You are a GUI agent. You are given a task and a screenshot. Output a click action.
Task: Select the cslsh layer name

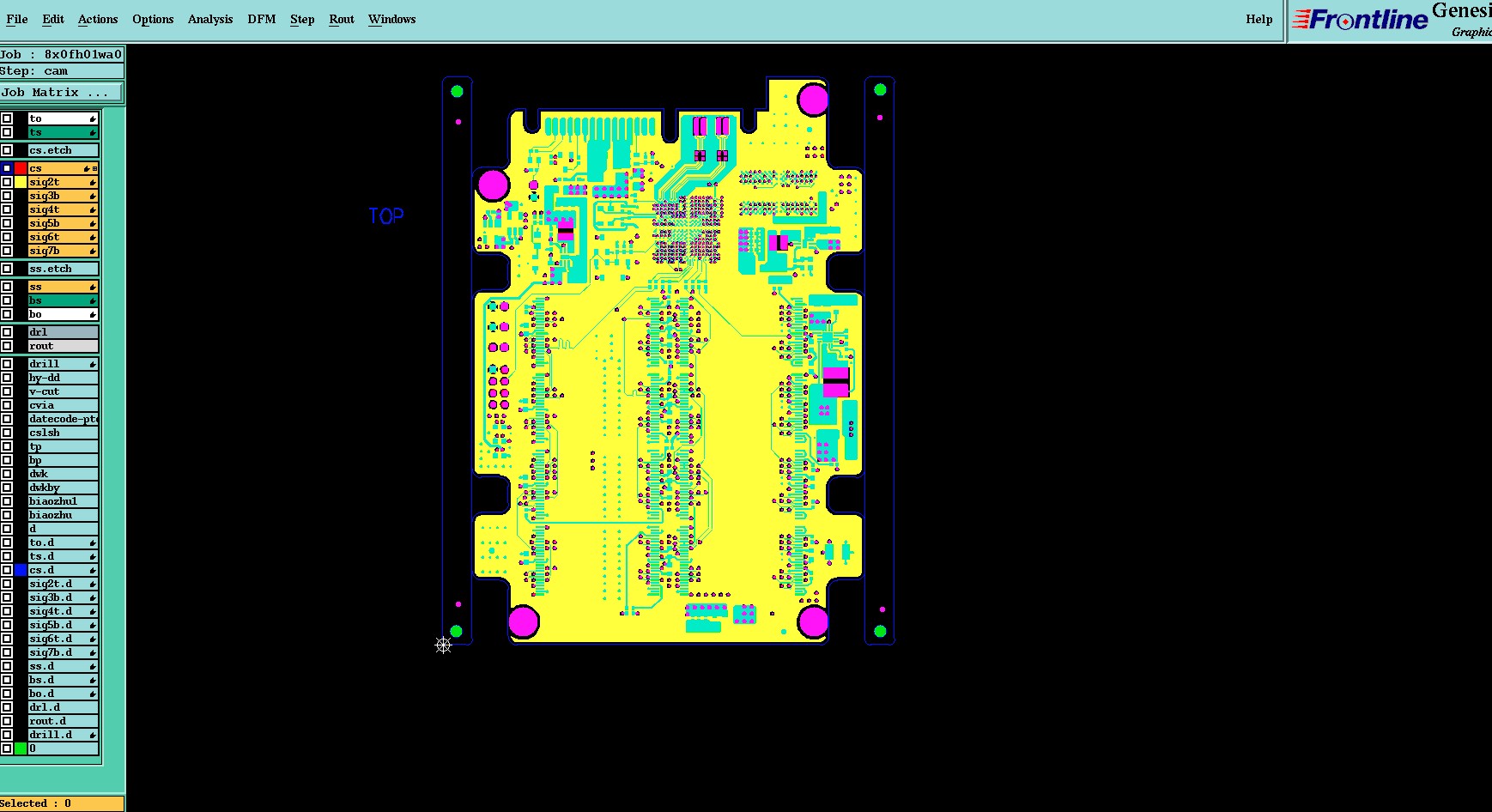(x=64, y=433)
